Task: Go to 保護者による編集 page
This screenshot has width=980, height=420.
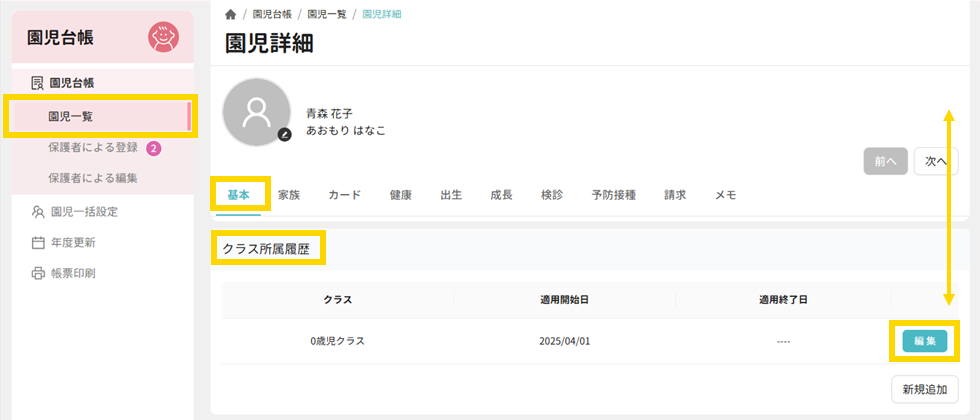Action: tap(93, 178)
